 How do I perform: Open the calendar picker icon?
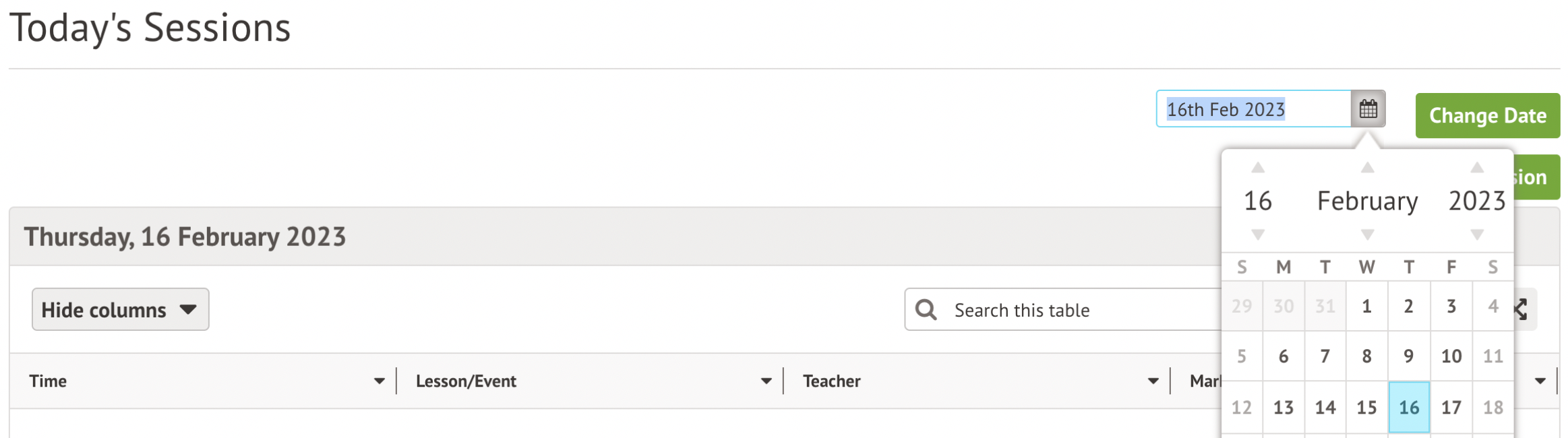pyautogui.click(x=1368, y=108)
